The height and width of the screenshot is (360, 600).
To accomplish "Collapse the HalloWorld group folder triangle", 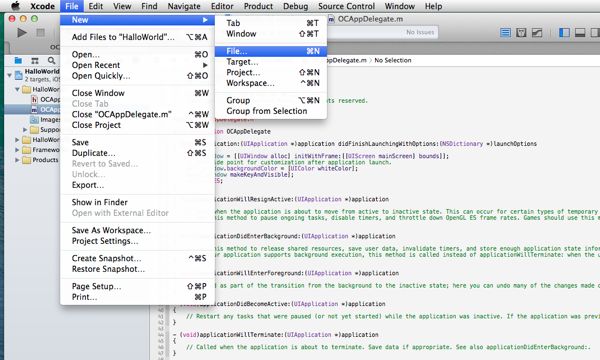I will pyautogui.click(x=17, y=89).
